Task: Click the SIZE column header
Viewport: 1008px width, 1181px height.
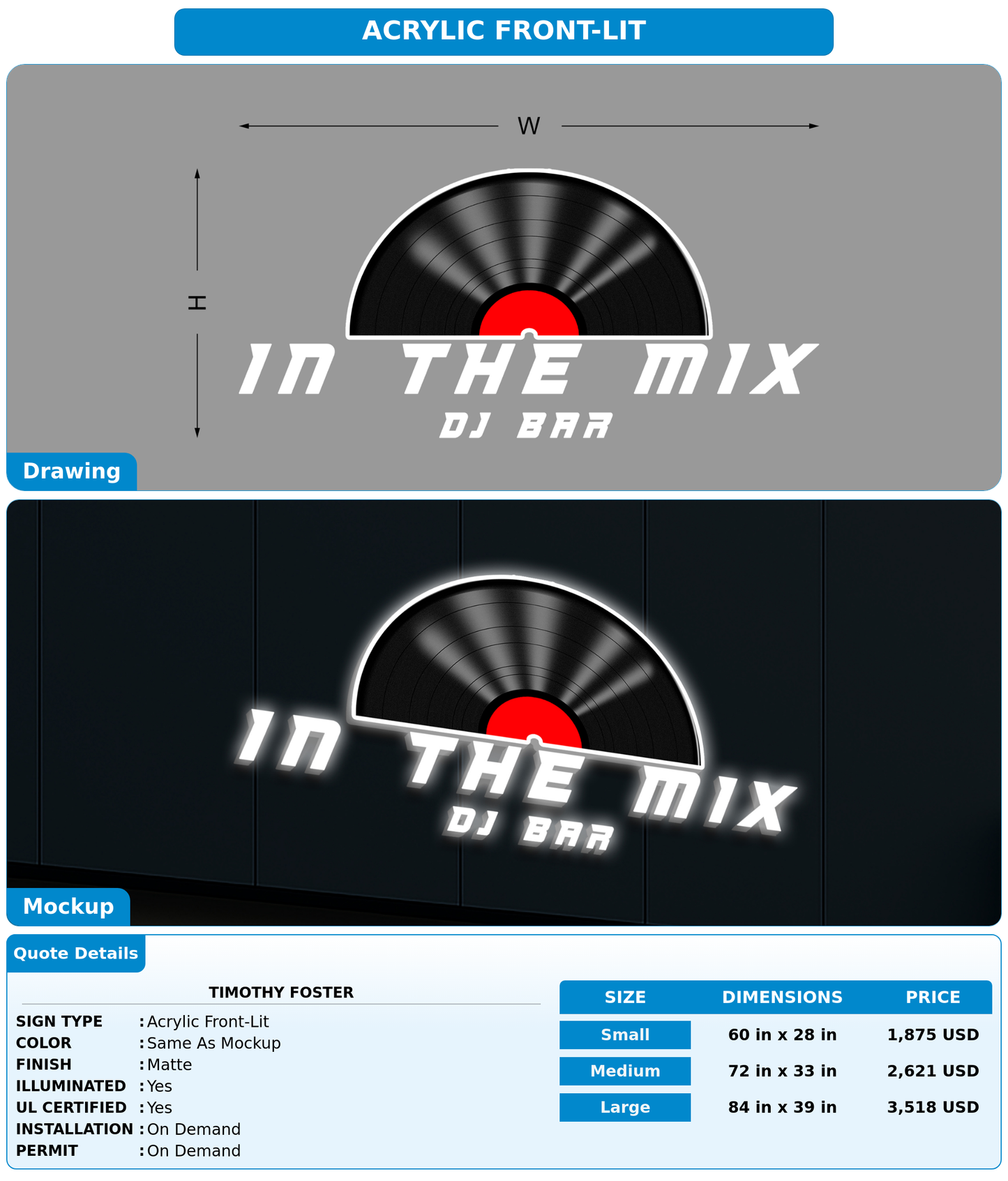Action: [625, 998]
